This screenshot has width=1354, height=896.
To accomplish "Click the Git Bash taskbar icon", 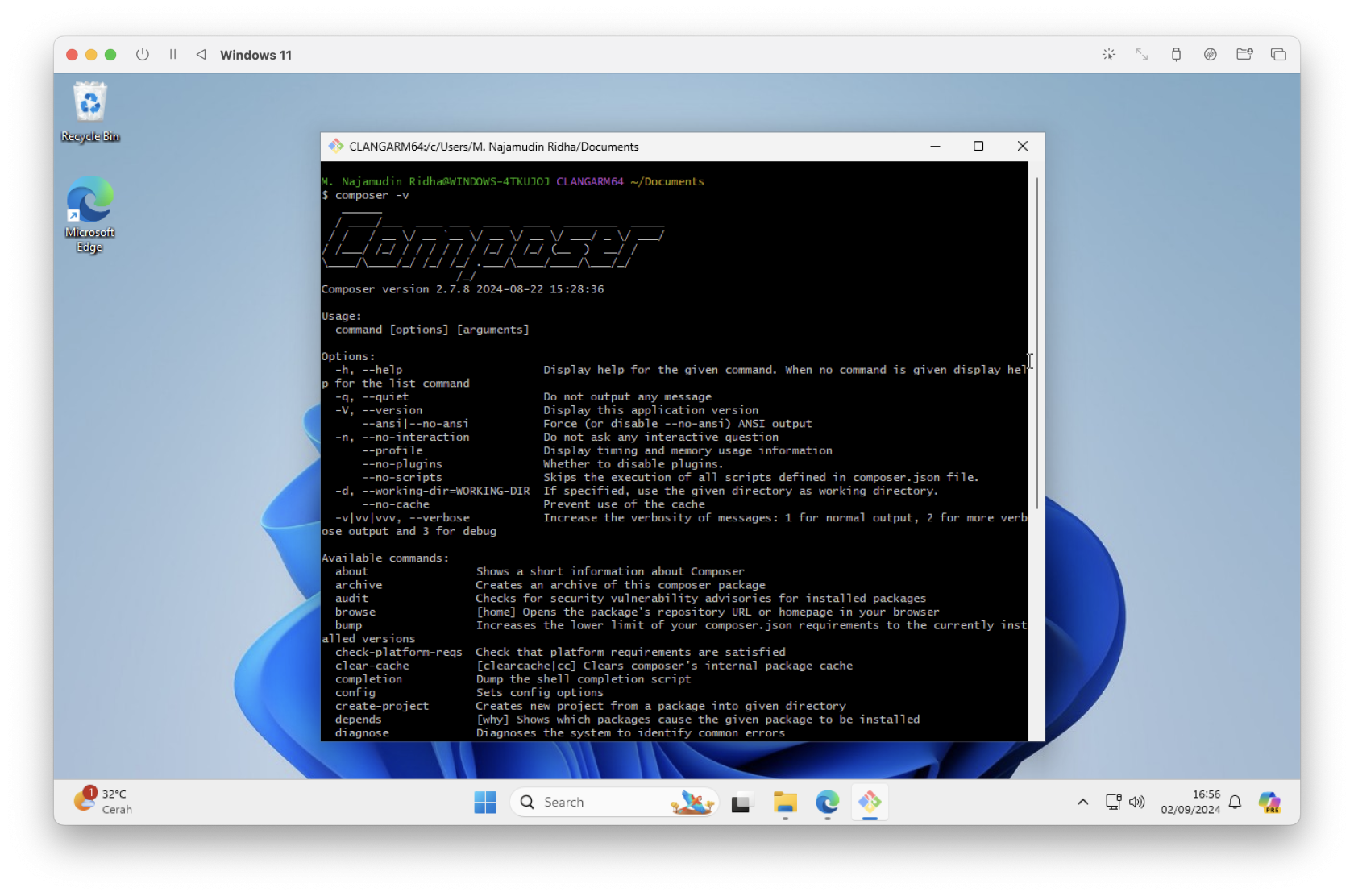I will [870, 802].
